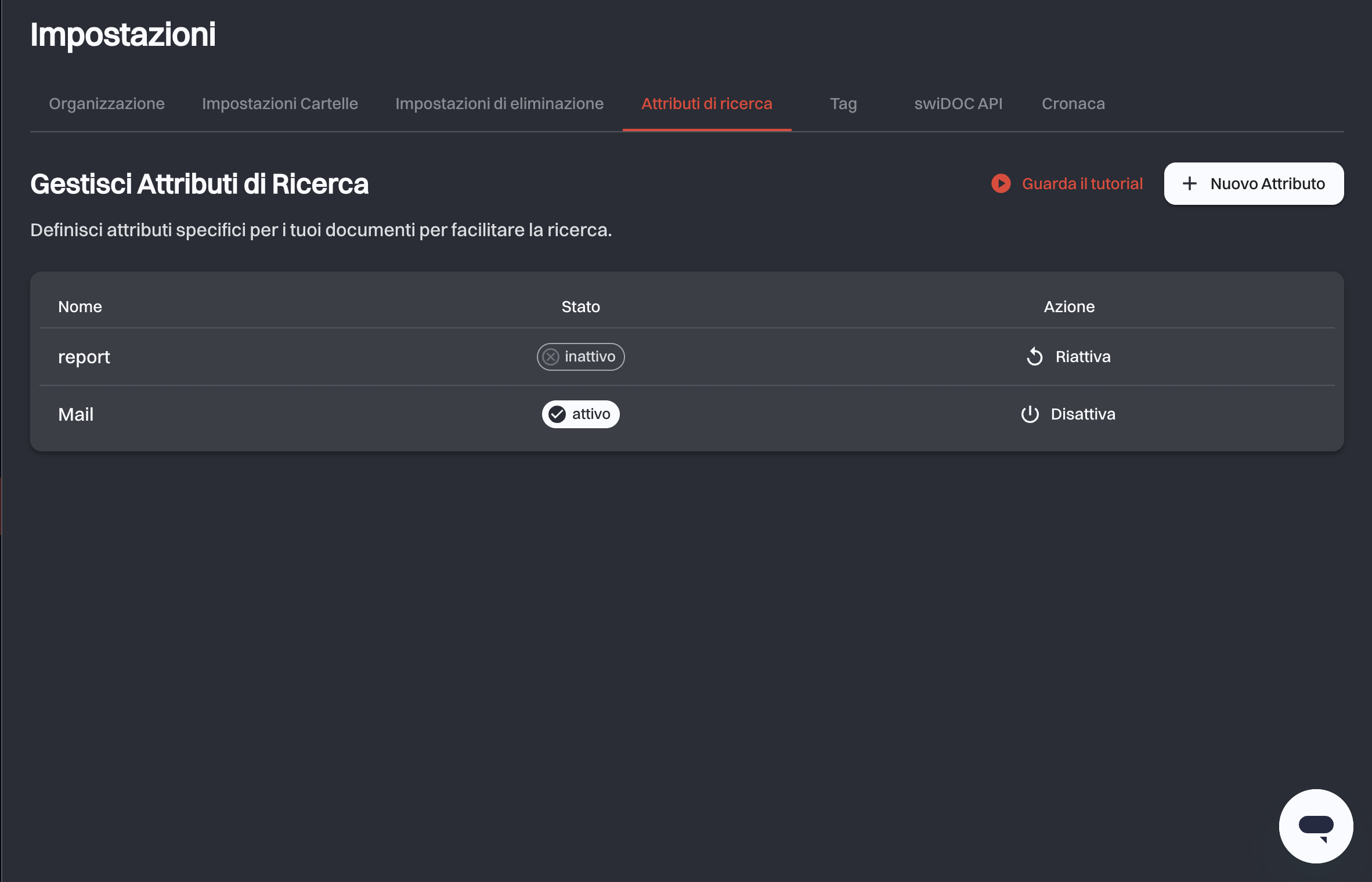This screenshot has width=1372, height=882.
Task: Click the Nuovo Attributo button
Action: pyautogui.click(x=1254, y=183)
